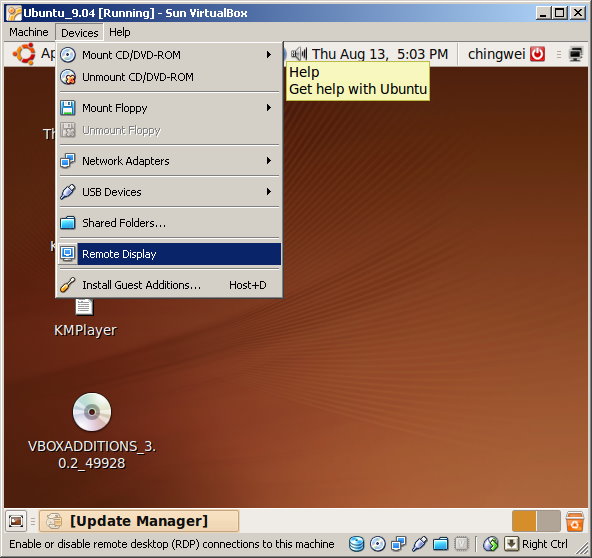
Task: Click the Shared Folders folder icon in menu
Action: tap(68, 223)
